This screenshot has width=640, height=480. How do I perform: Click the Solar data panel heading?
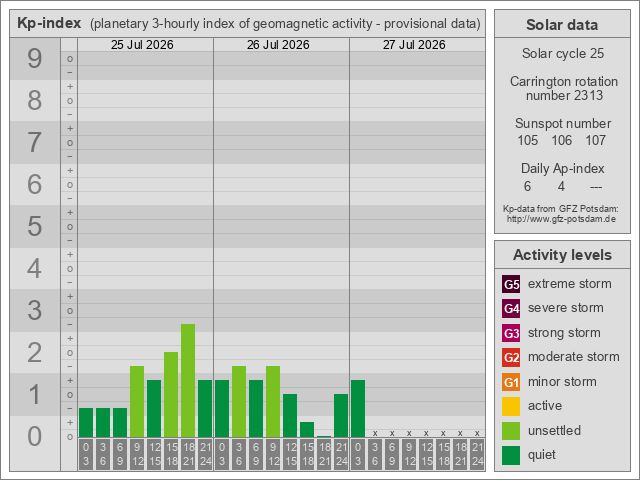(562, 24)
